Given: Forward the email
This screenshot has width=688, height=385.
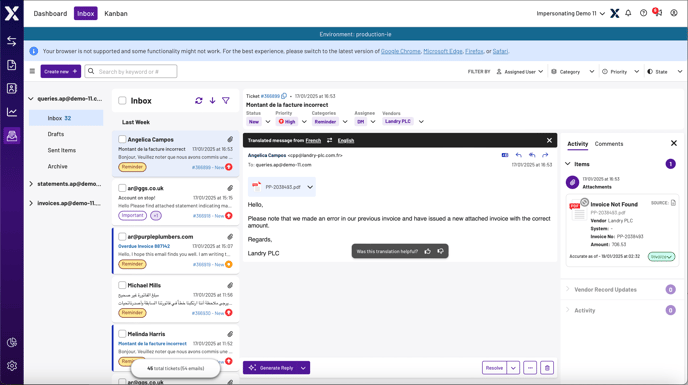Looking at the screenshot, I should [x=545, y=155].
